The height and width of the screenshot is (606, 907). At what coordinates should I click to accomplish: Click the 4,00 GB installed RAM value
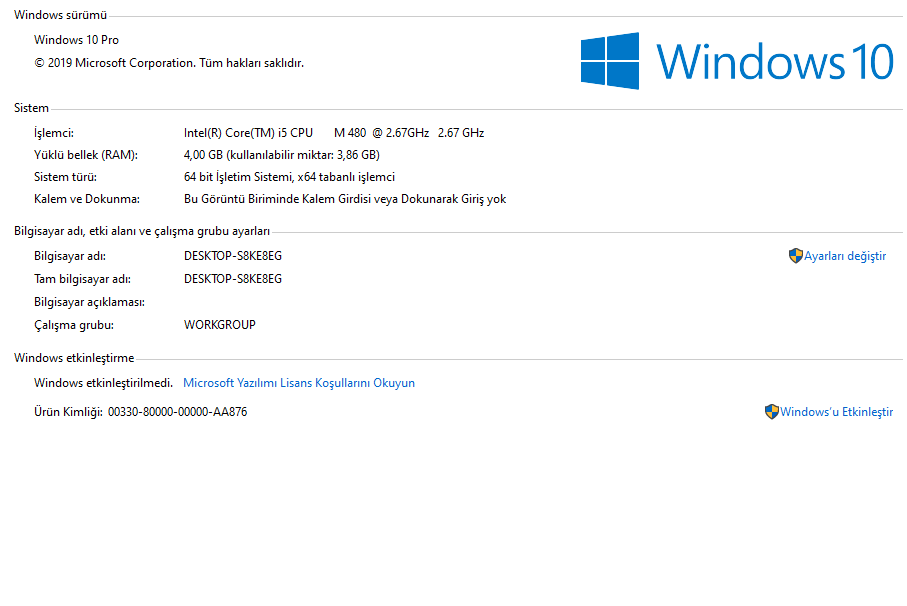(281, 155)
